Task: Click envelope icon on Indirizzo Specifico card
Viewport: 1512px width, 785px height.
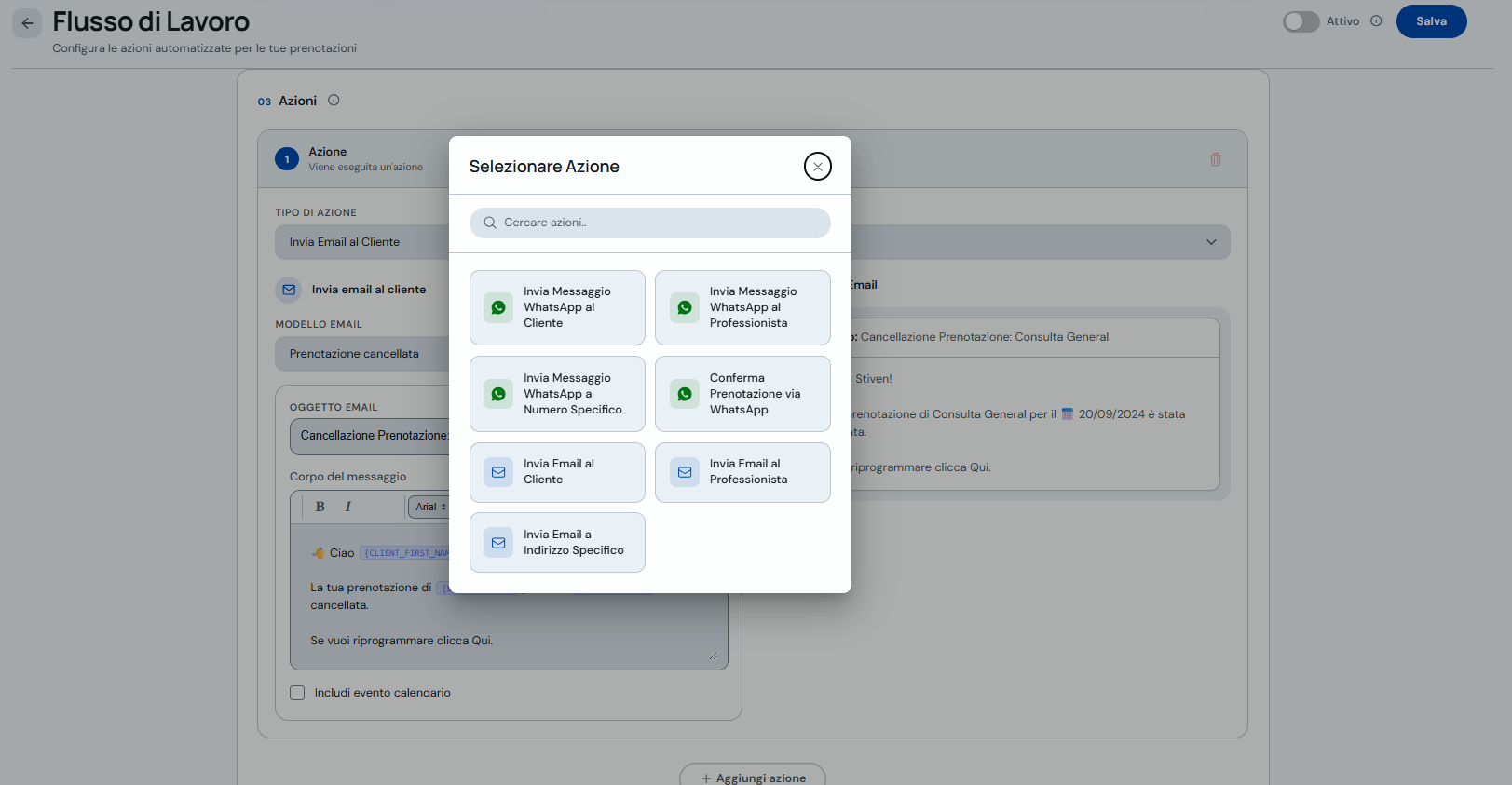Action: tap(498, 543)
